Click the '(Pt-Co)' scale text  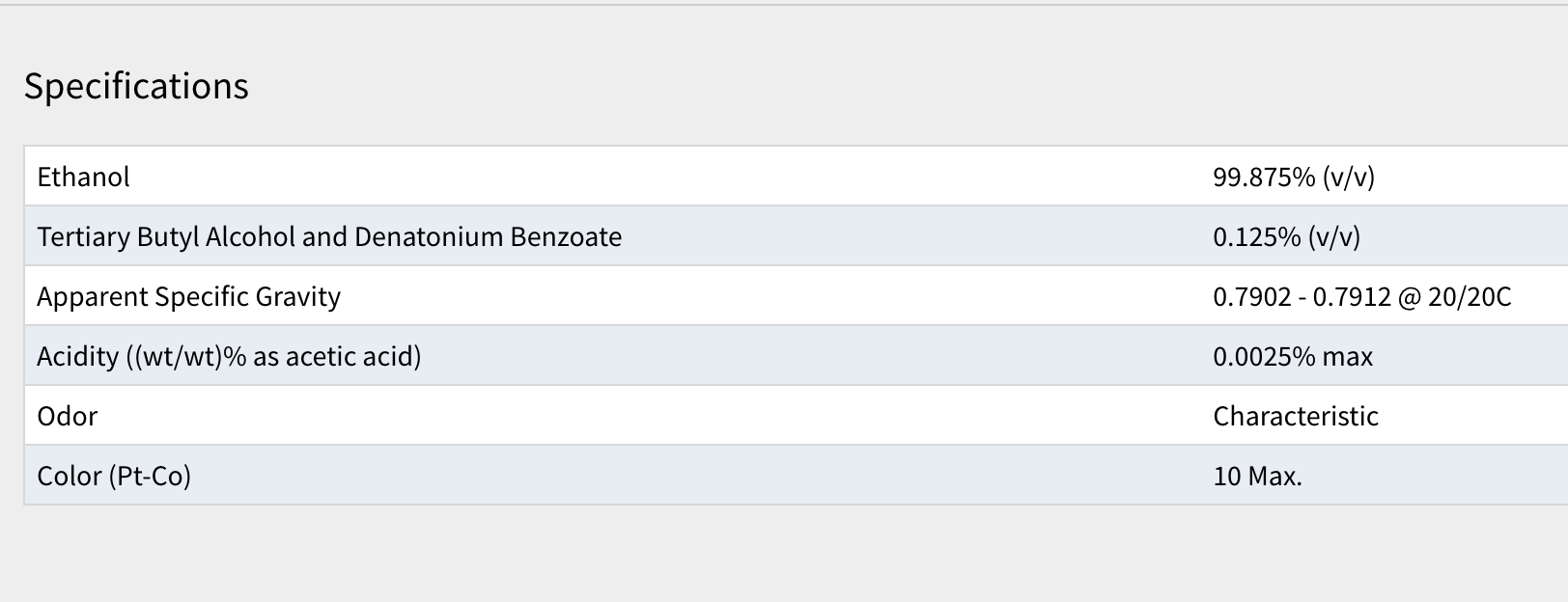coord(150,476)
